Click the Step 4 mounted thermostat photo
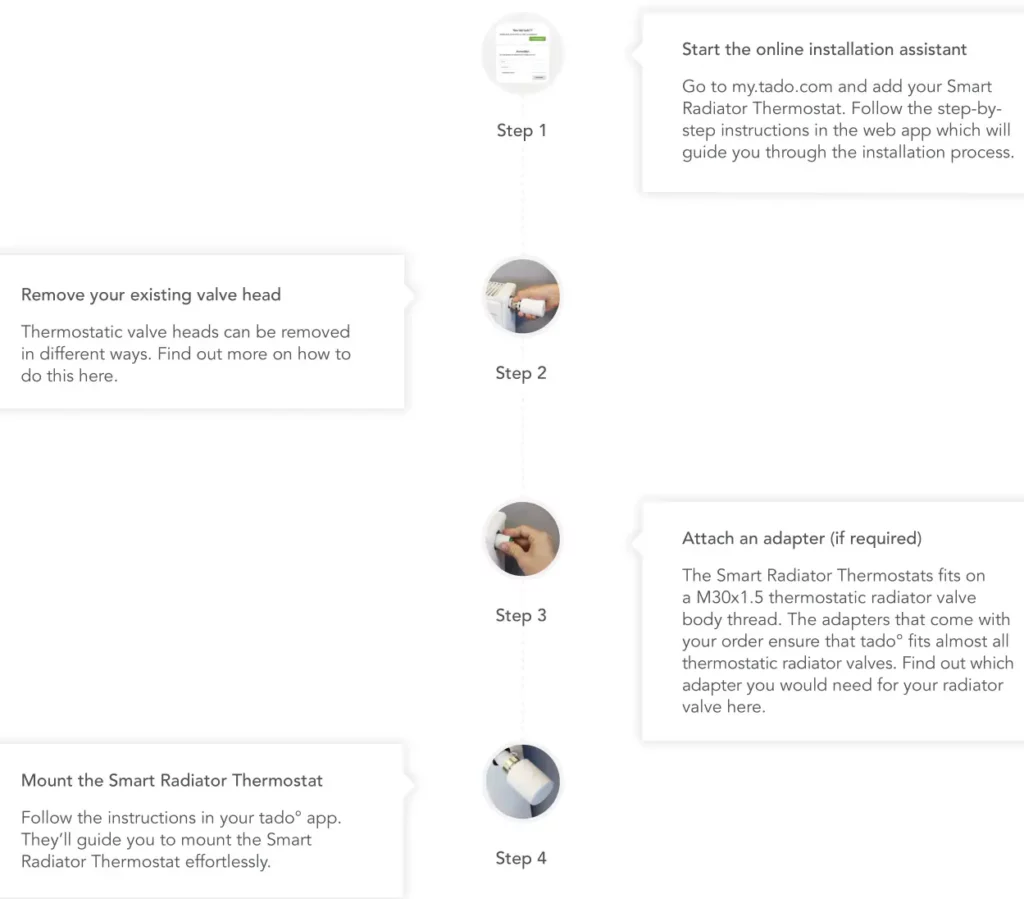The width and height of the screenshot is (1024, 899). click(x=522, y=781)
